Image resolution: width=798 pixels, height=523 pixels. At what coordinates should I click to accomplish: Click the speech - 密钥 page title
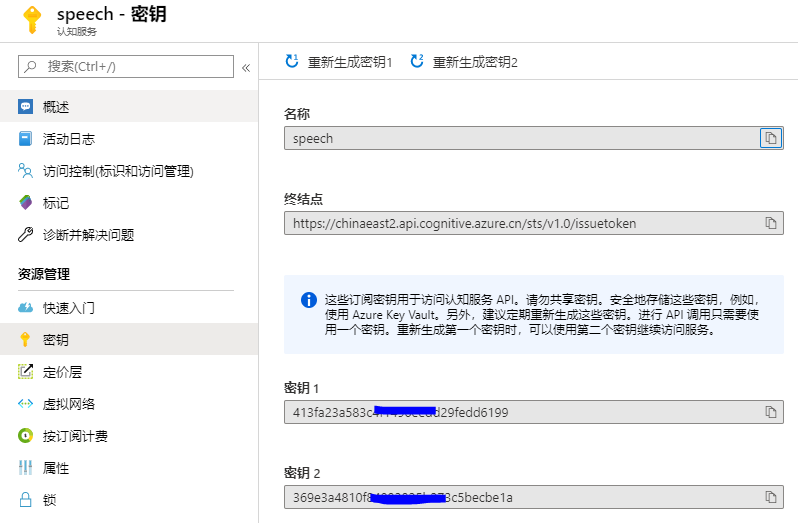[x=111, y=14]
